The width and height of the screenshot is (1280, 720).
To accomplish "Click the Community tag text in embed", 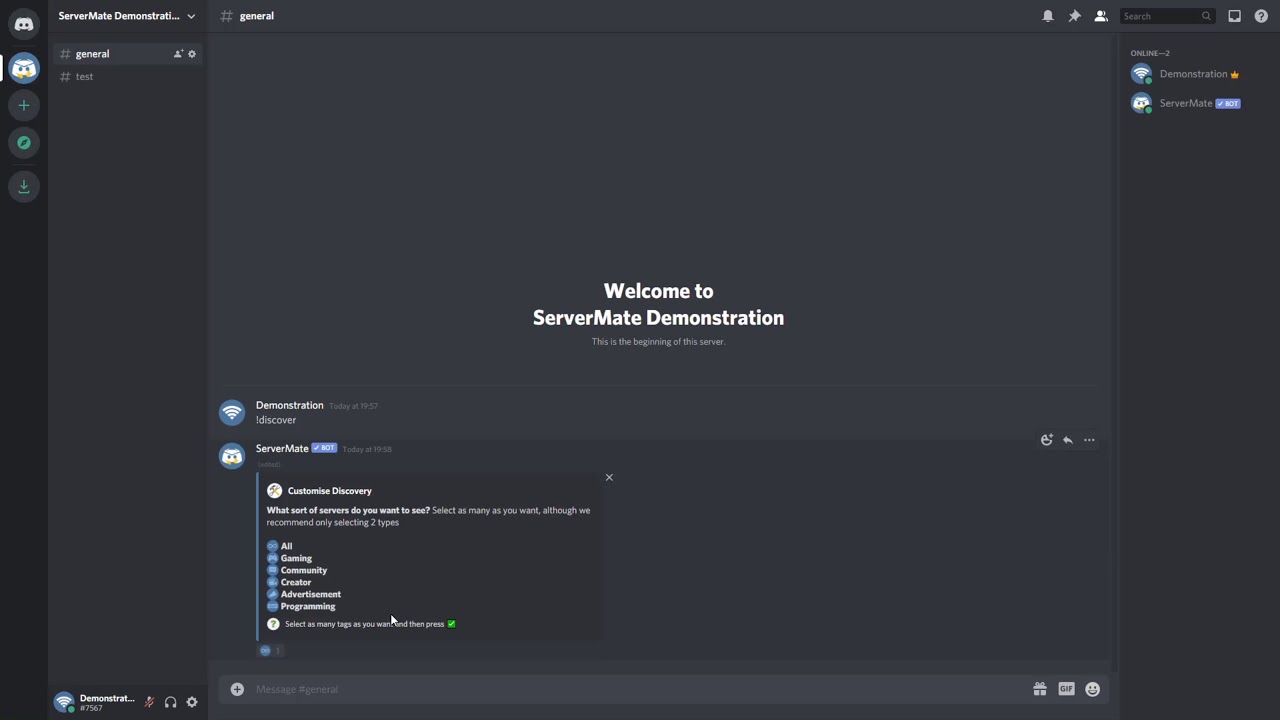I will pyautogui.click(x=304, y=570).
